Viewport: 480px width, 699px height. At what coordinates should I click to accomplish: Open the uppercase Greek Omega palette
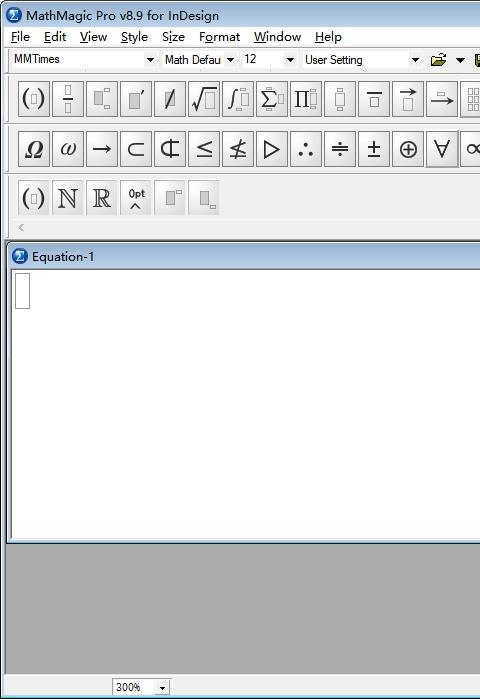point(34,149)
